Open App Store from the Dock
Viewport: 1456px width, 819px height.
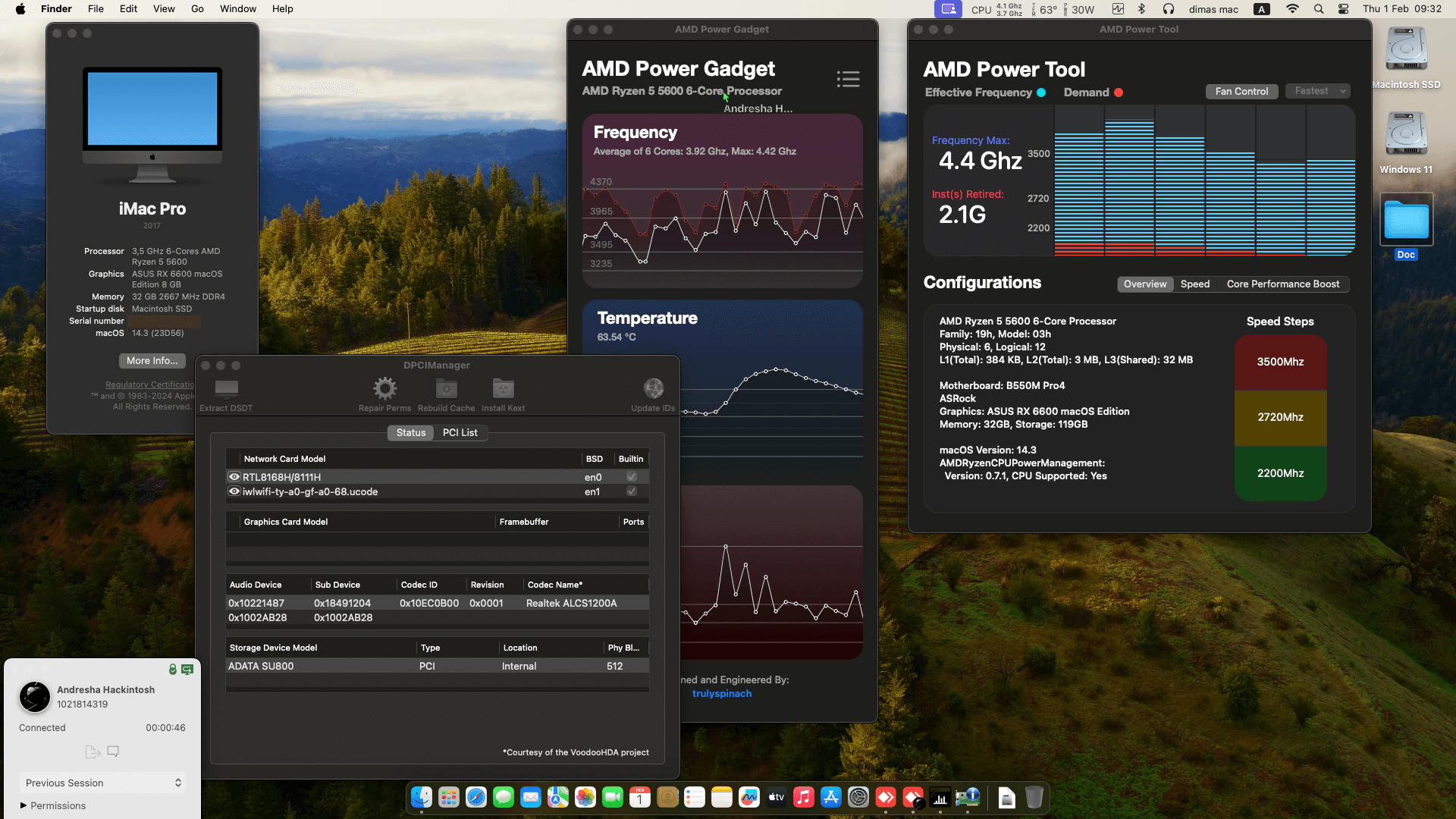(x=831, y=797)
